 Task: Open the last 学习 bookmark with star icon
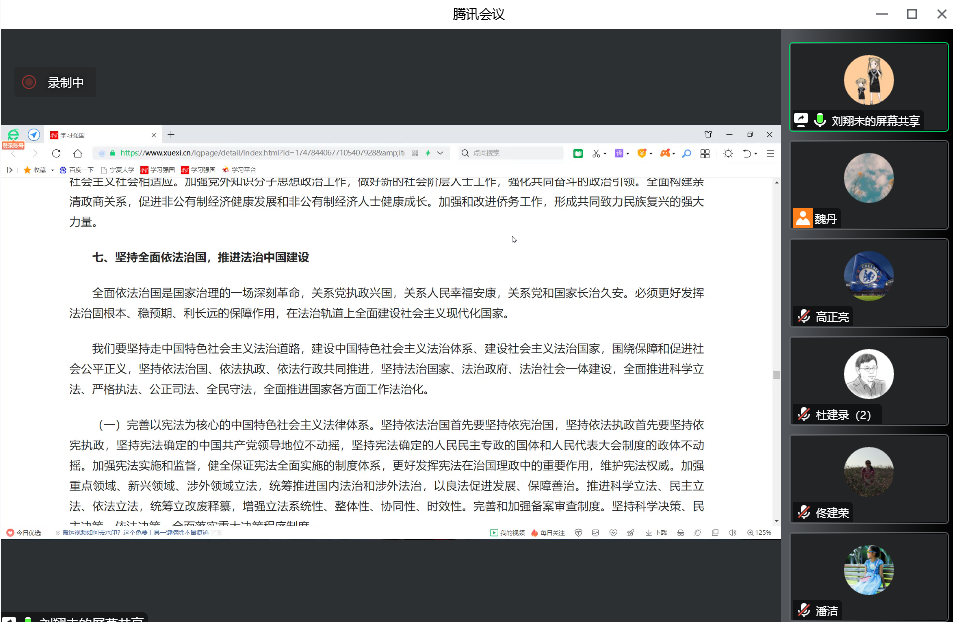[239, 170]
